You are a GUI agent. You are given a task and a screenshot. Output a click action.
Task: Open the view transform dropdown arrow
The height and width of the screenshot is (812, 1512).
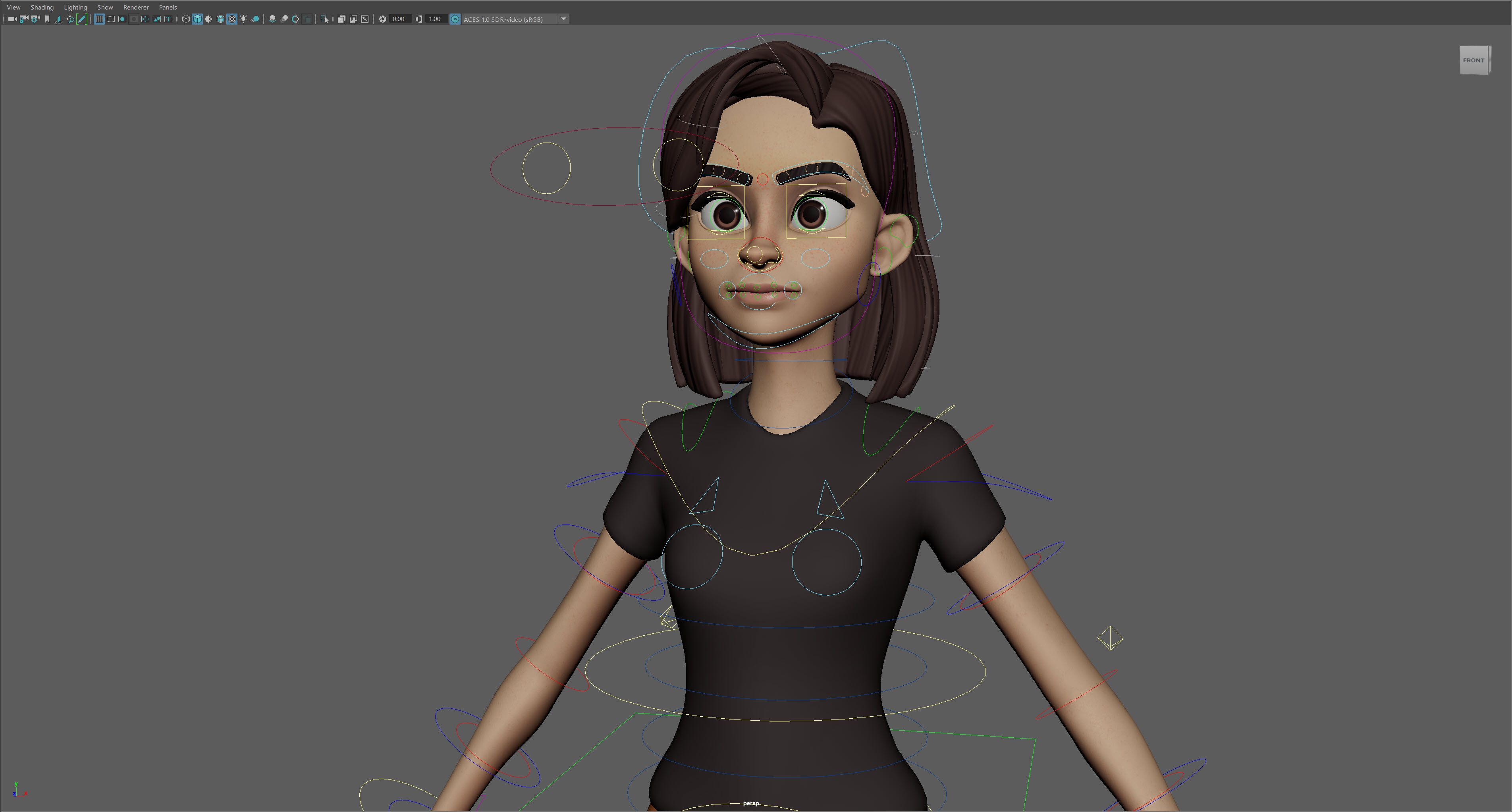[563, 19]
